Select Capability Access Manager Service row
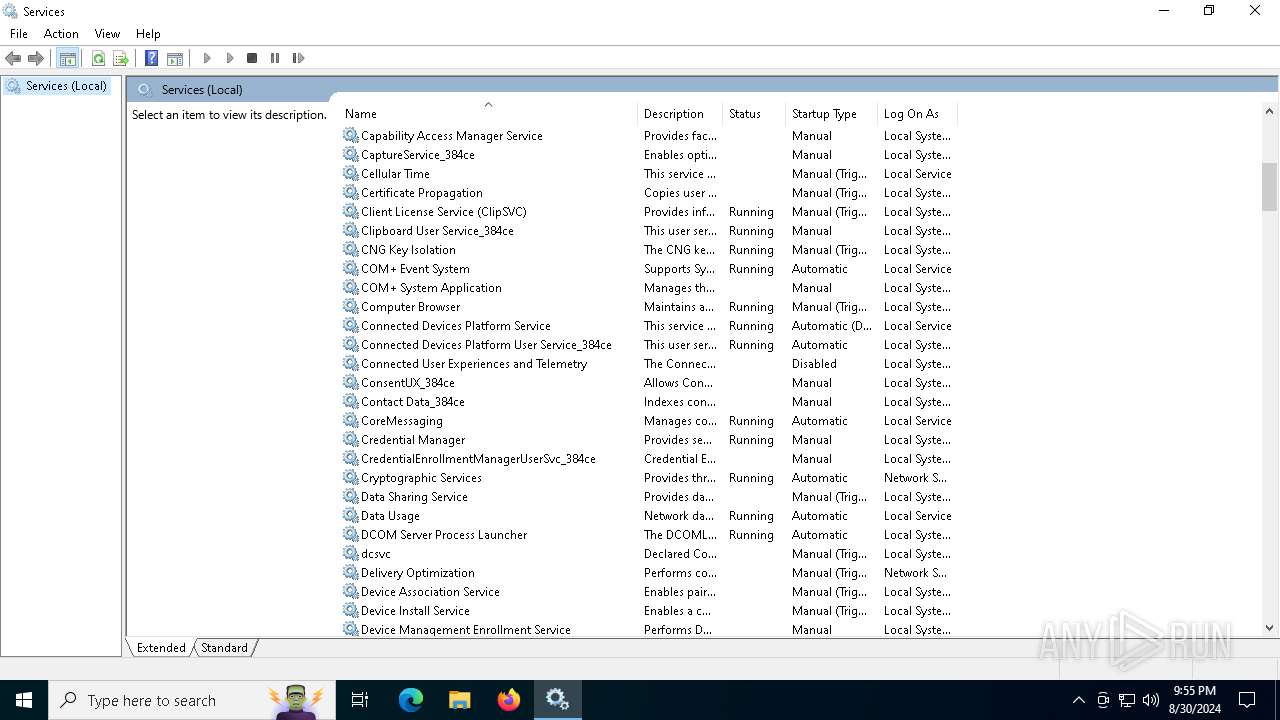Viewport: 1280px width, 720px height. pos(648,136)
